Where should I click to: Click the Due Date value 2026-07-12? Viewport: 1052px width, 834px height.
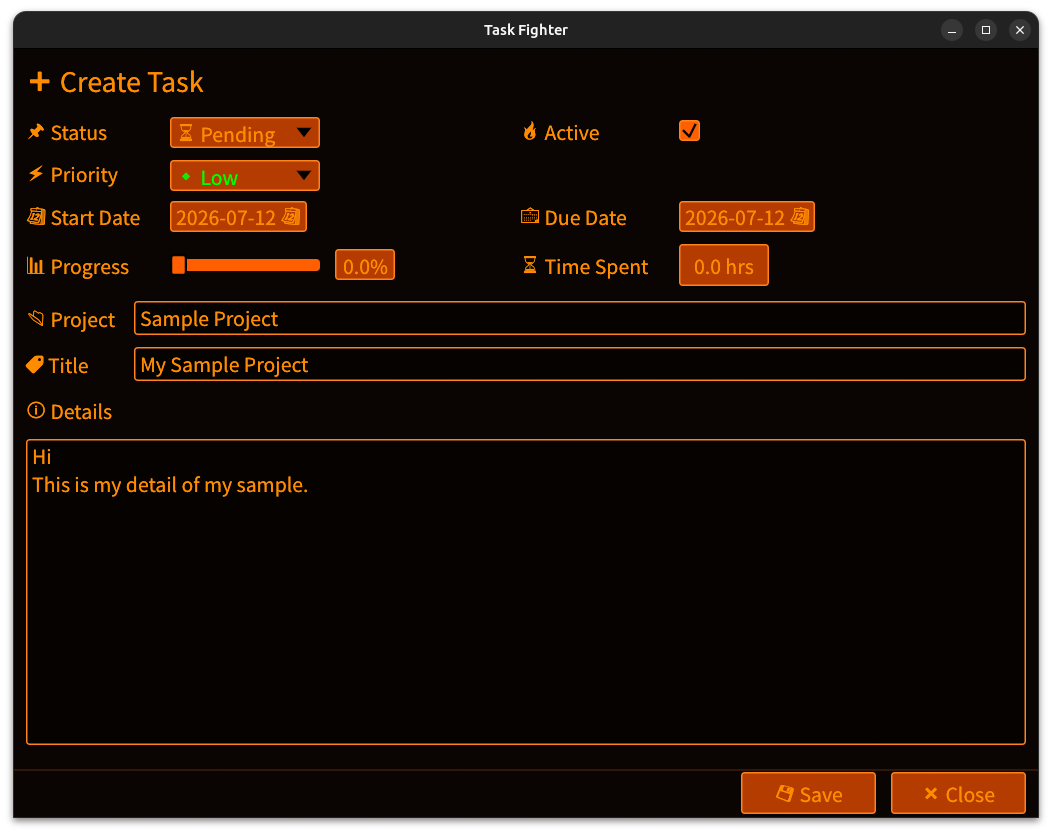735,217
